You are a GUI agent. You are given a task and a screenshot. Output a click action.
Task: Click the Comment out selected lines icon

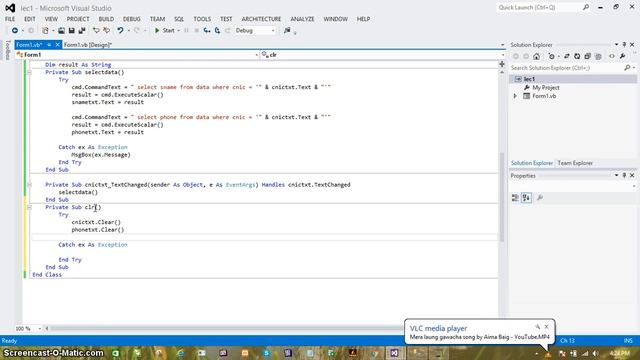96,31
